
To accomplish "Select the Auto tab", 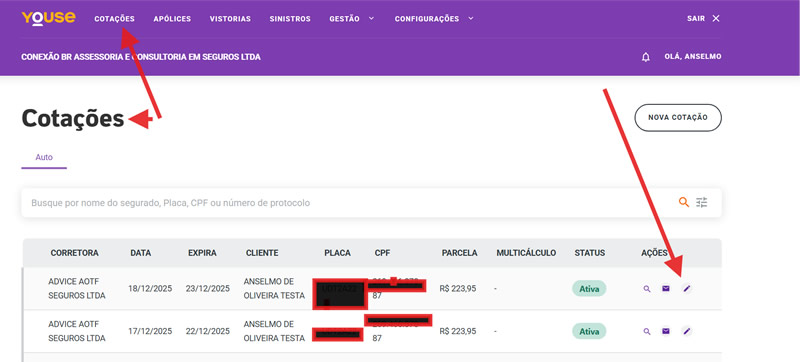I will 44,158.
